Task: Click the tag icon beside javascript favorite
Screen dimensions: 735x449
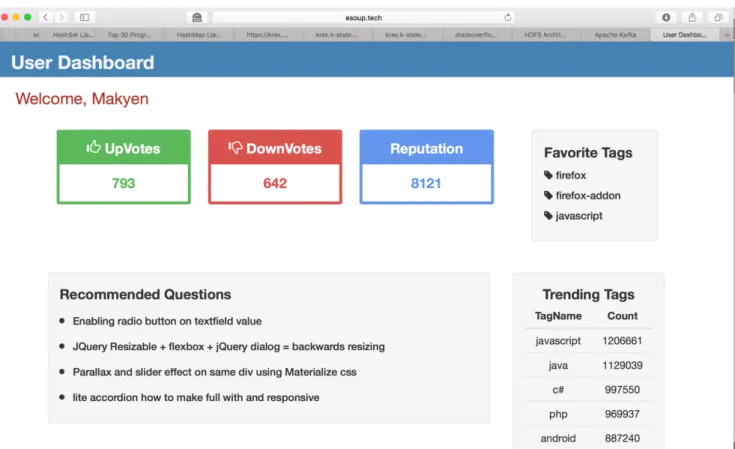Action: (x=548, y=215)
